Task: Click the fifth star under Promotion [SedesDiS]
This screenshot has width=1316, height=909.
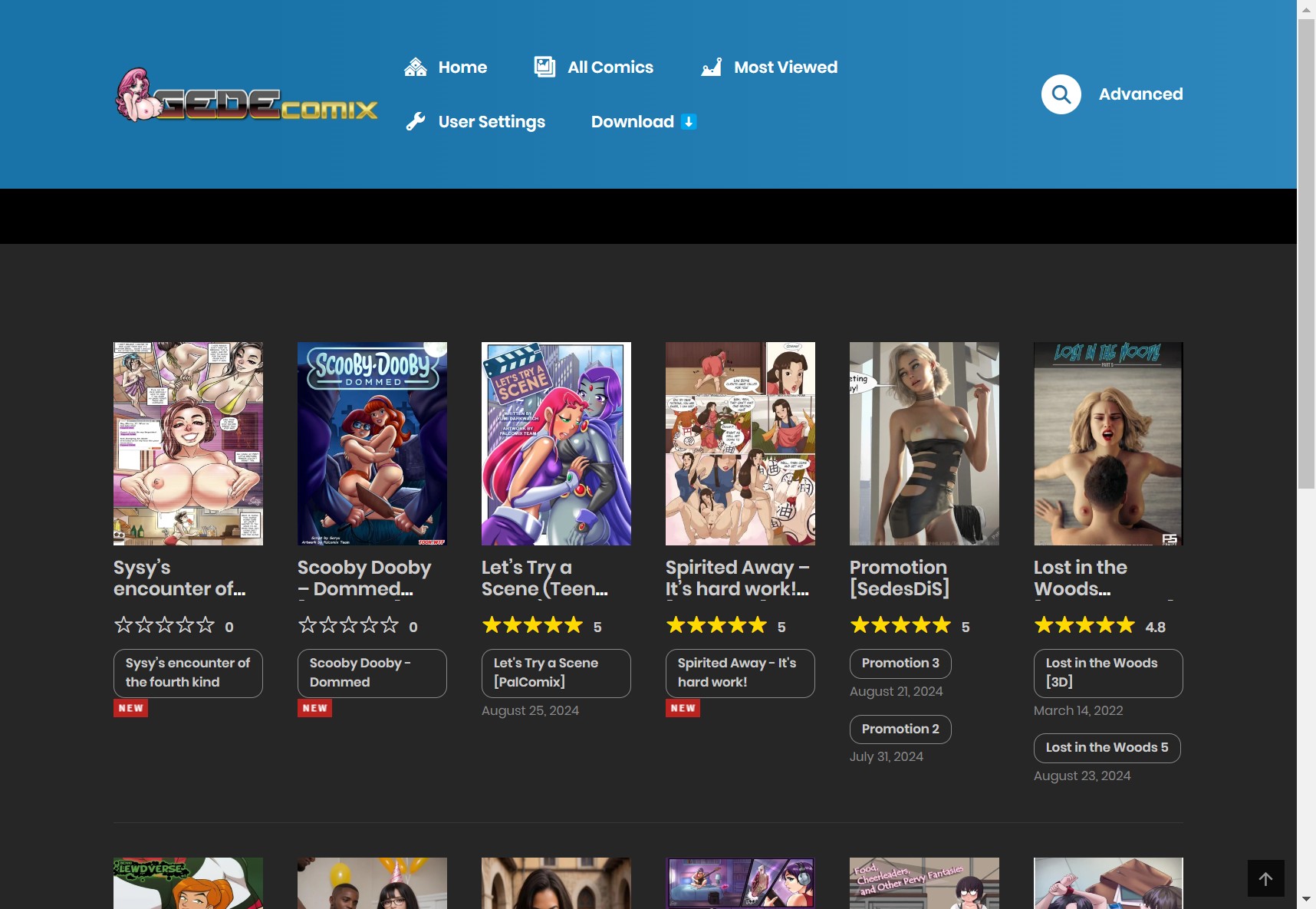Action: (x=942, y=626)
